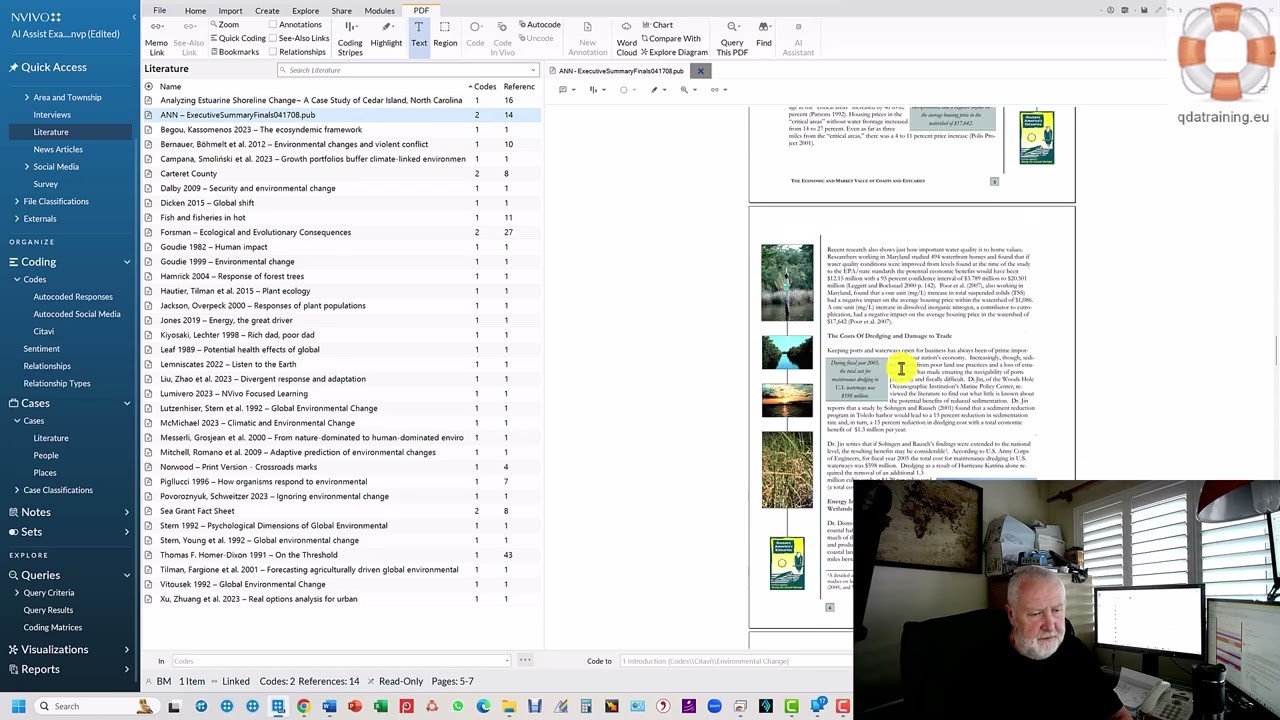The height and width of the screenshot is (720, 1280).
Task: Click the Zoom ribbon option
Action: [x=225, y=25]
